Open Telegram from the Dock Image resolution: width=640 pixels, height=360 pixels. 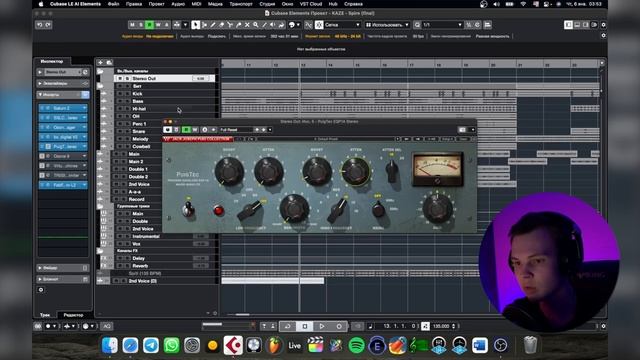tap(151, 345)
